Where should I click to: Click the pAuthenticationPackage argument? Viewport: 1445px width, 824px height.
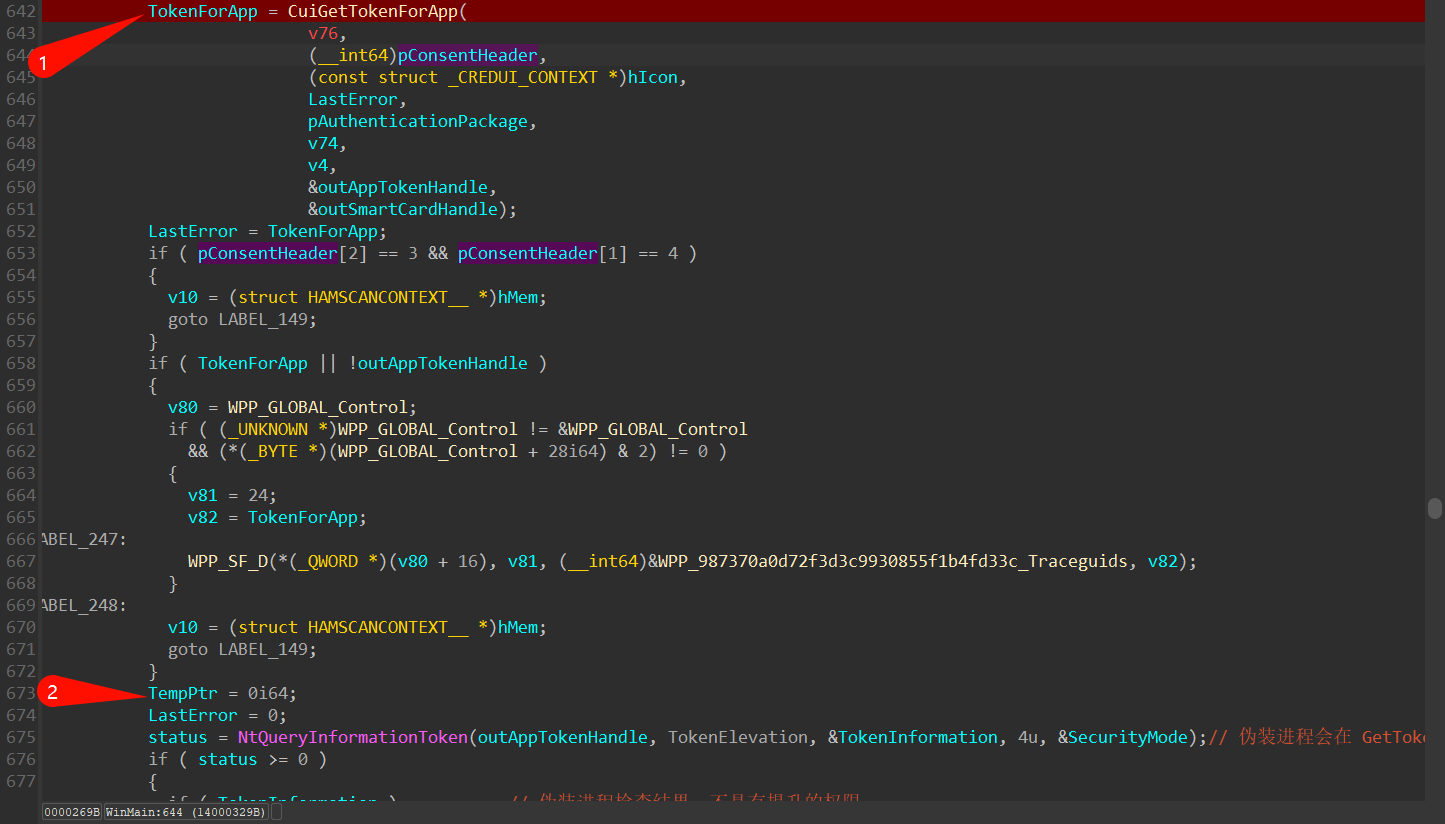coord(417,121)
